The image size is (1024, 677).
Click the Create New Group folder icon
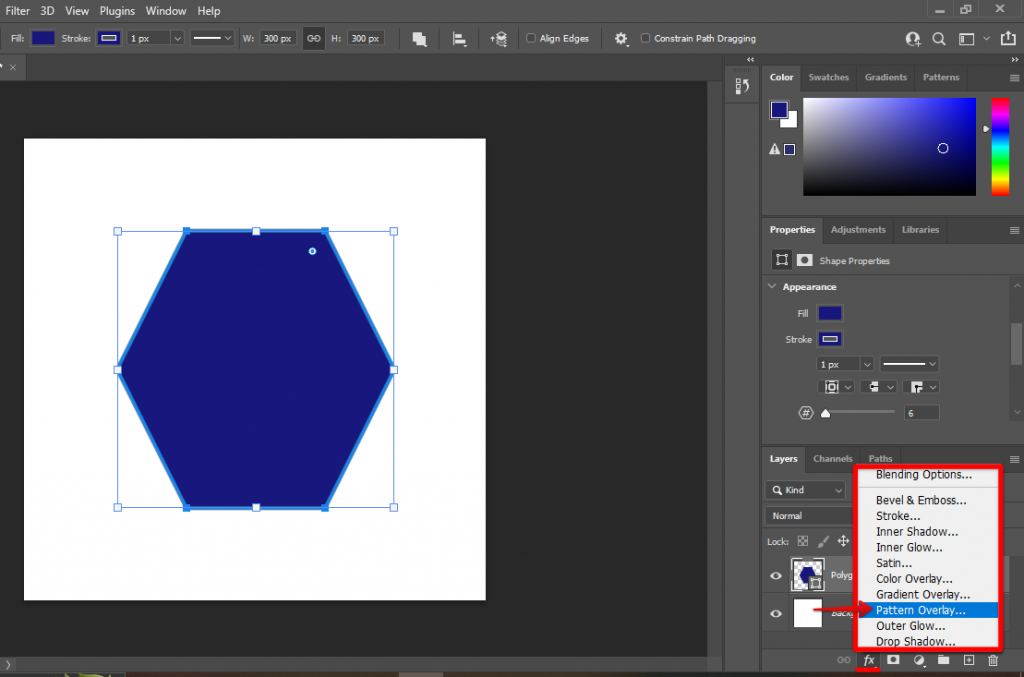941,660
